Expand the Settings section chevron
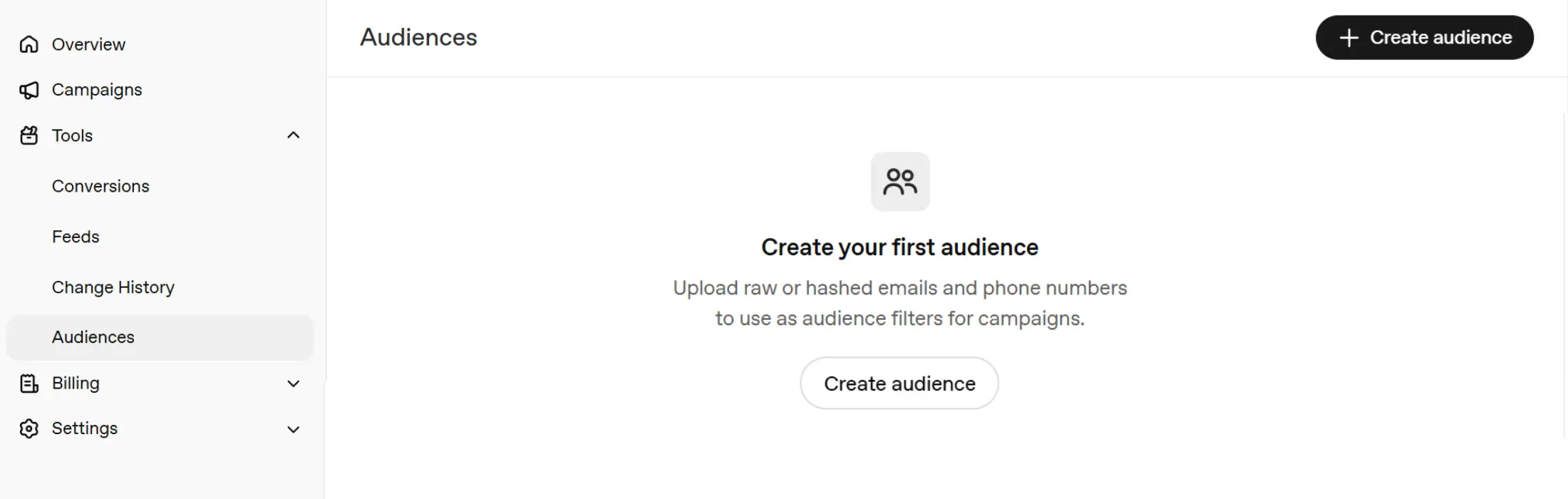The image size is (1568, 499). (x=293, y=429)
